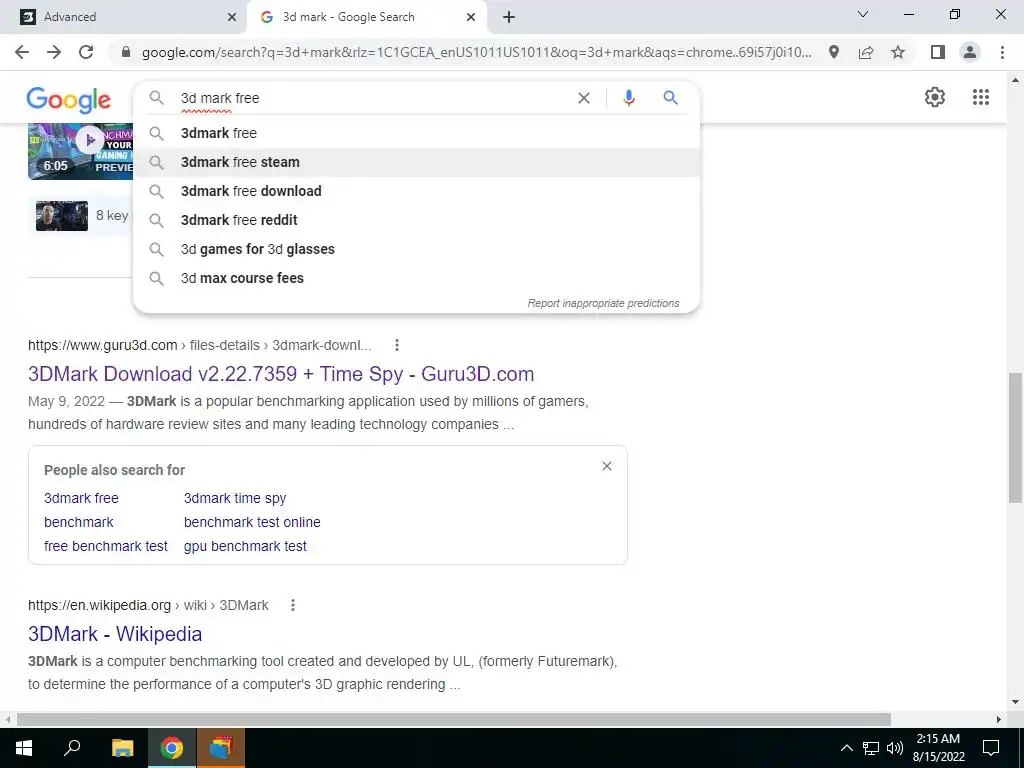Screen dimensions: 1024x768
Task: Choose suggestion "3dmark free reddit"
Action: pyautogui.click(x=416, y=220)
